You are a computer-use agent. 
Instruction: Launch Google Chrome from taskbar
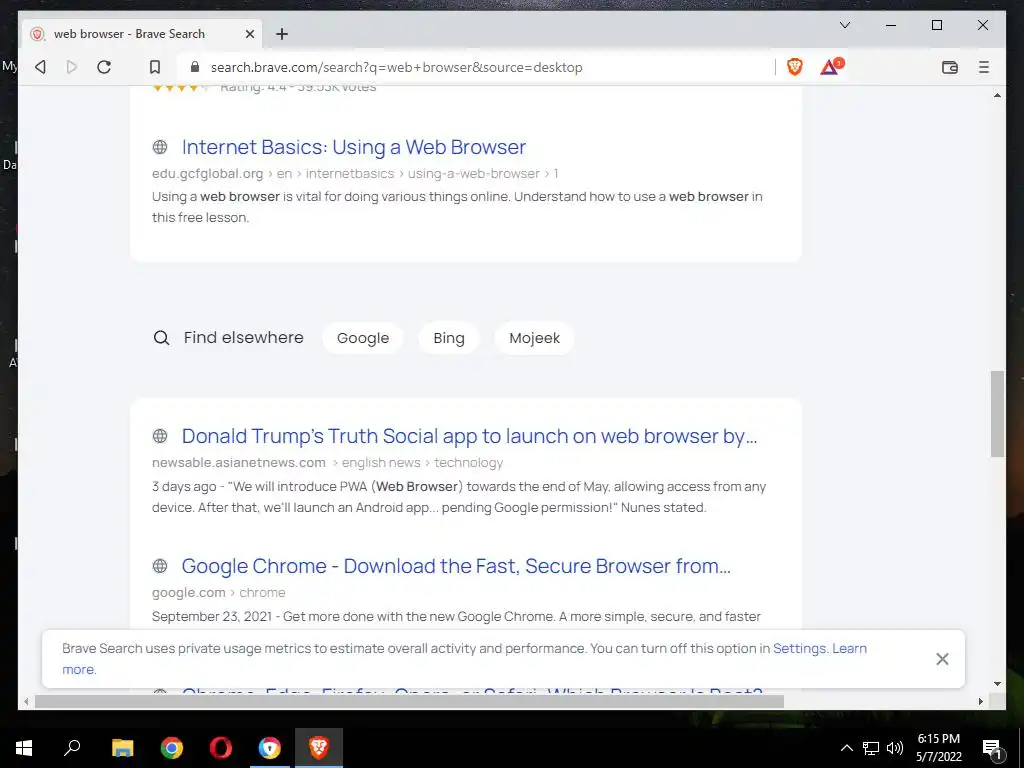(172, 748)
